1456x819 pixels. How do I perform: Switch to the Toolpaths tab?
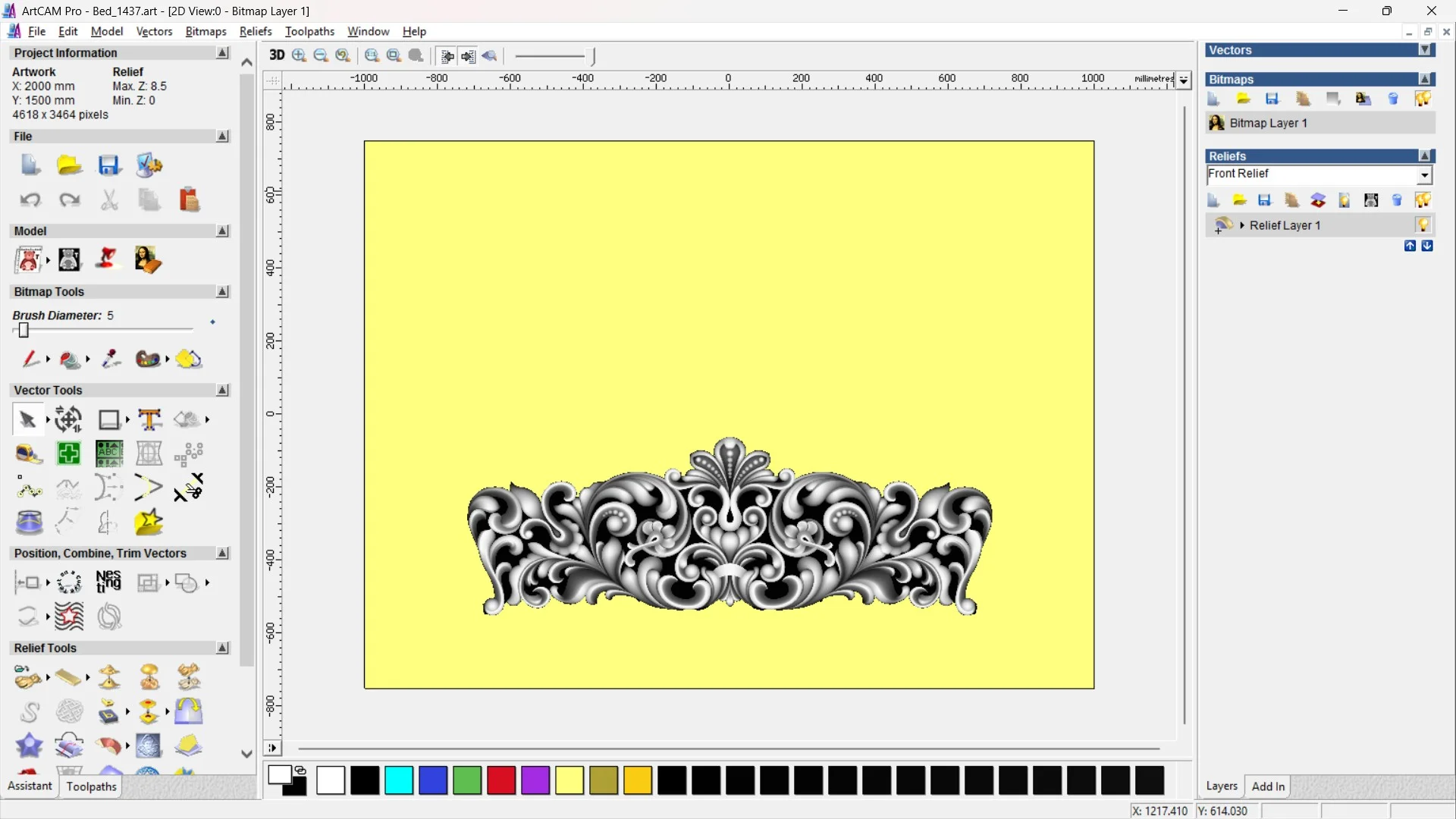coord(91,786)
